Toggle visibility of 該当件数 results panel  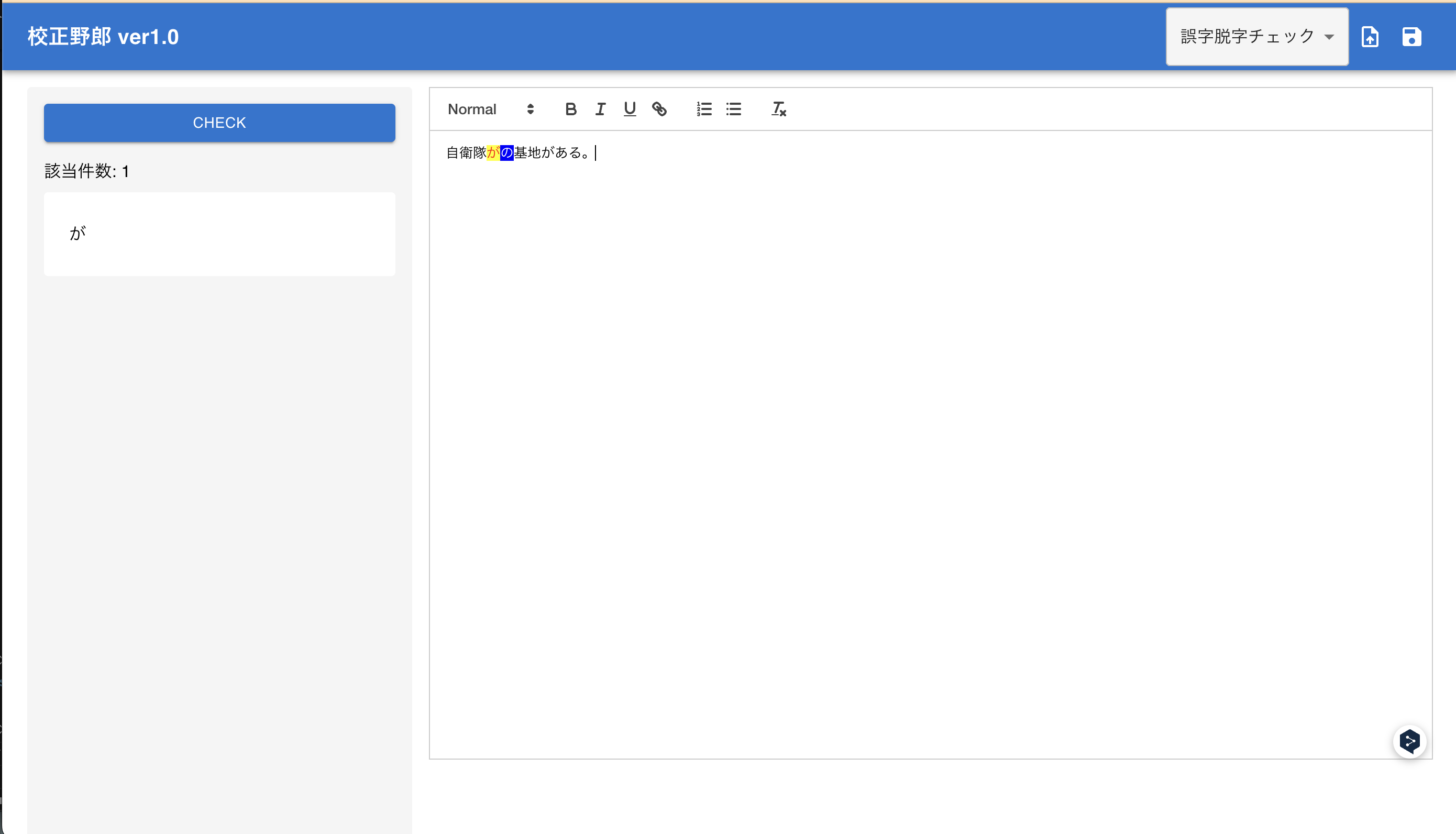[86, 171]
